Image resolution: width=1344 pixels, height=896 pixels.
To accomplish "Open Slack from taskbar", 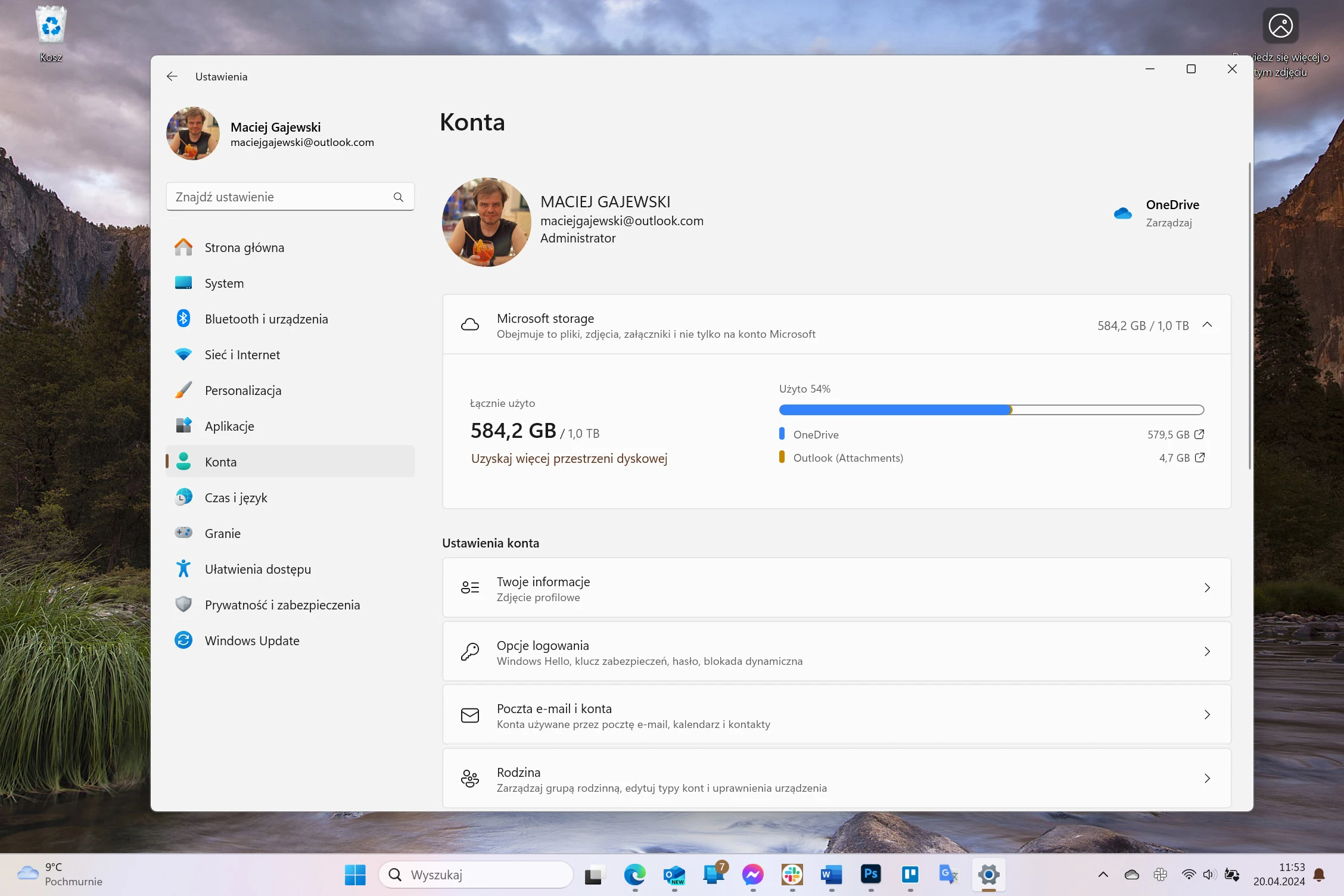I will point(792,875).
